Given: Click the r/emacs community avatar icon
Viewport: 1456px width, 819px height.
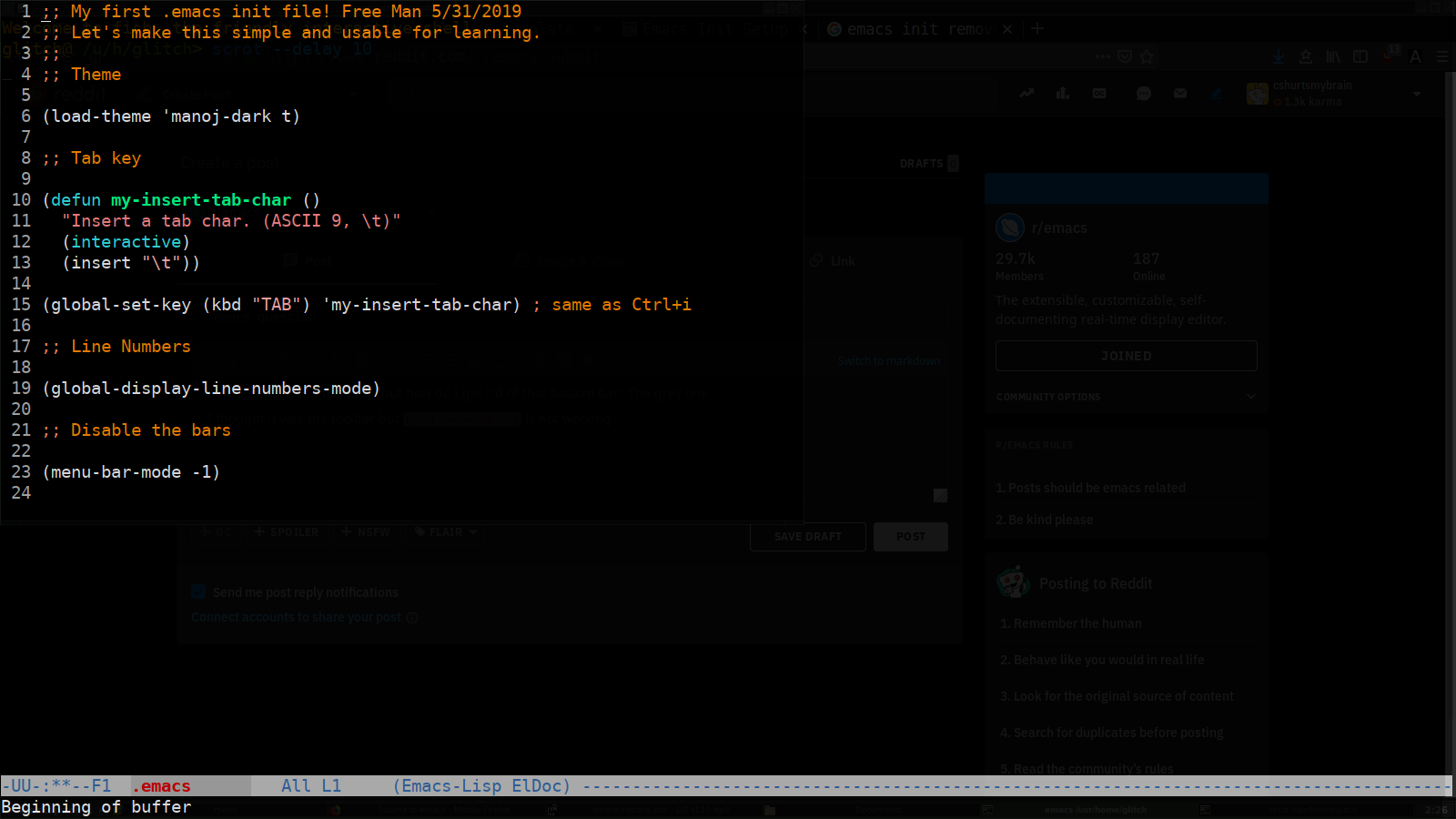Looking at the screenshot, I should coord(1010,227).
